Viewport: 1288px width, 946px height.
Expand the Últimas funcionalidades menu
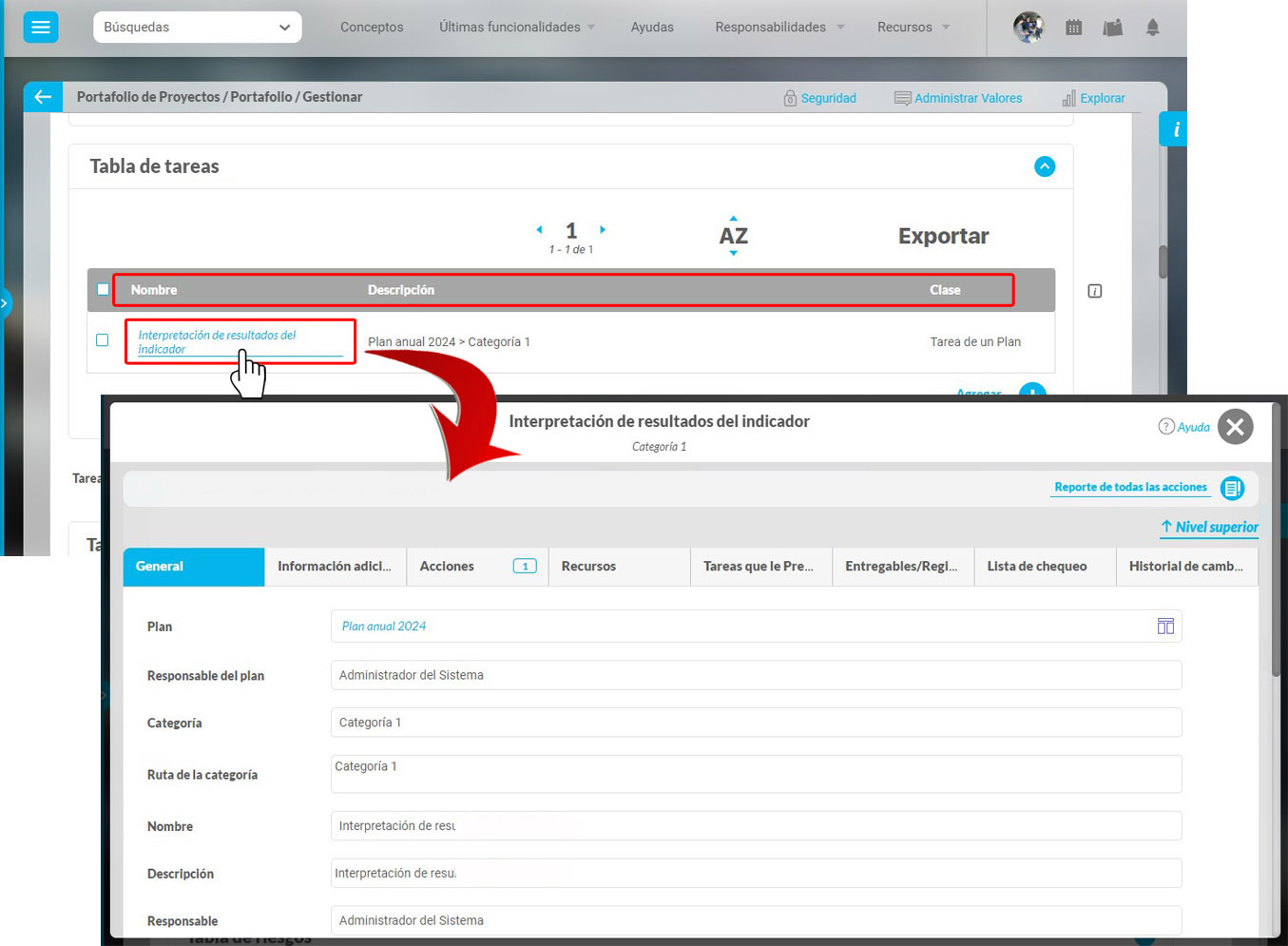pos(516,28)
